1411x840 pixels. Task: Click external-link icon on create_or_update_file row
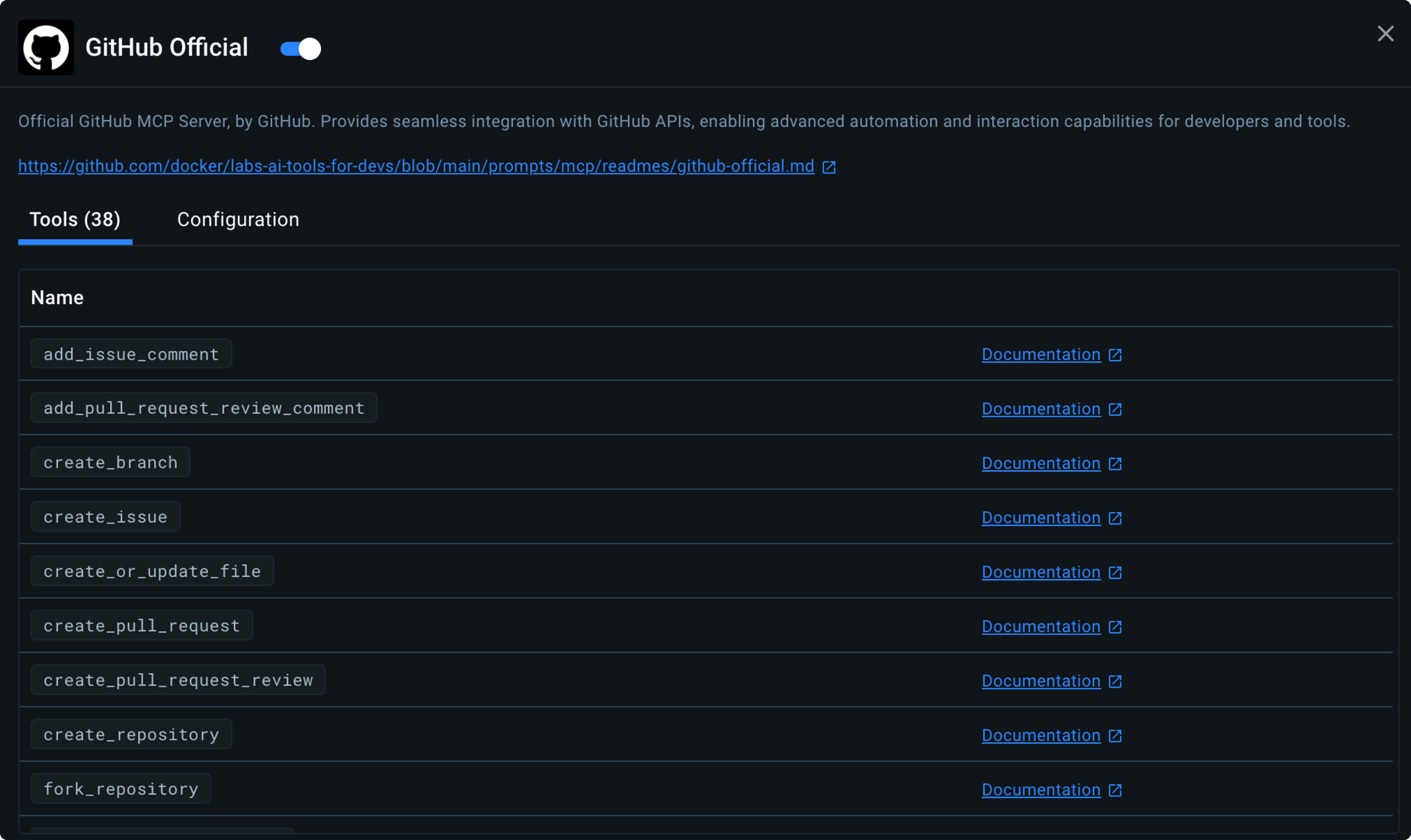(x=1115, y=572)
